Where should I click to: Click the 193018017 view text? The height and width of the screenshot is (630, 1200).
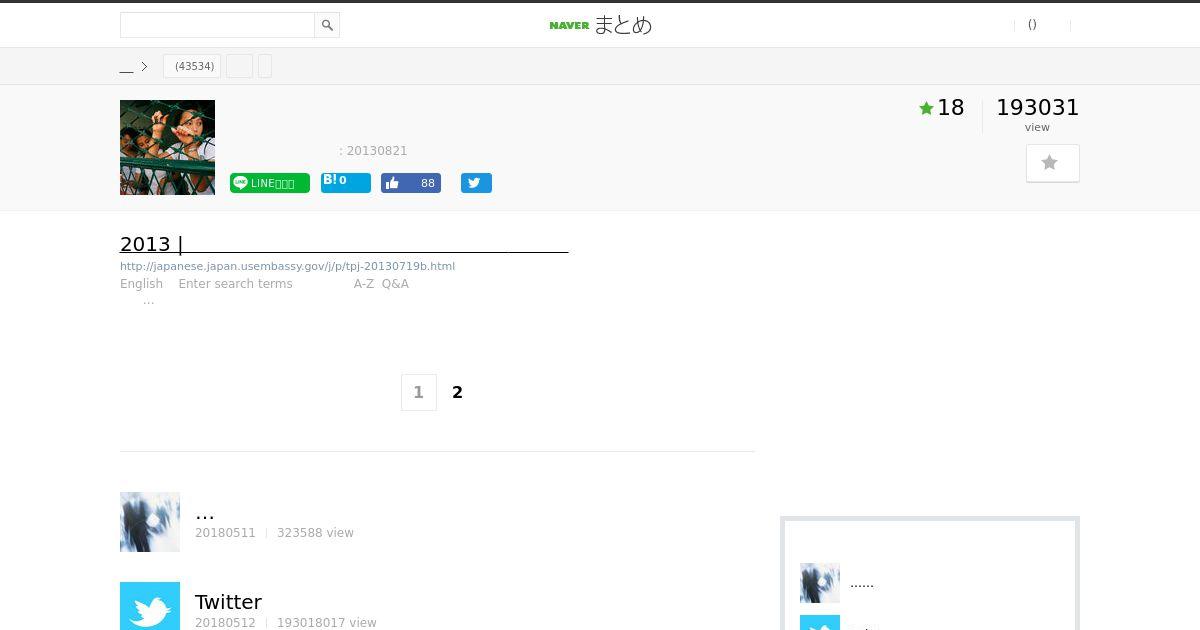point(327,623)
